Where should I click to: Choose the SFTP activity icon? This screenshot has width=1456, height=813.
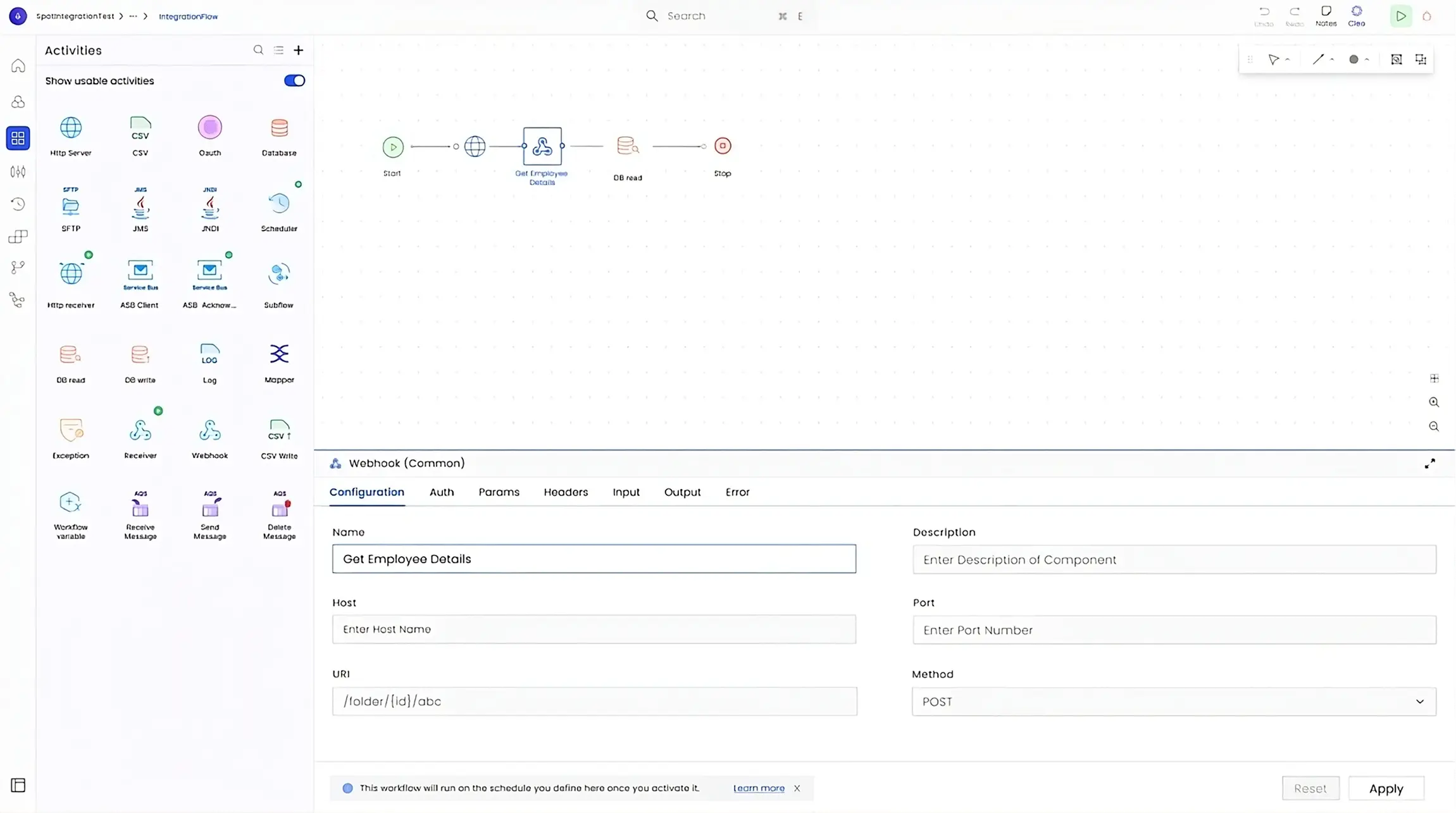70,204
